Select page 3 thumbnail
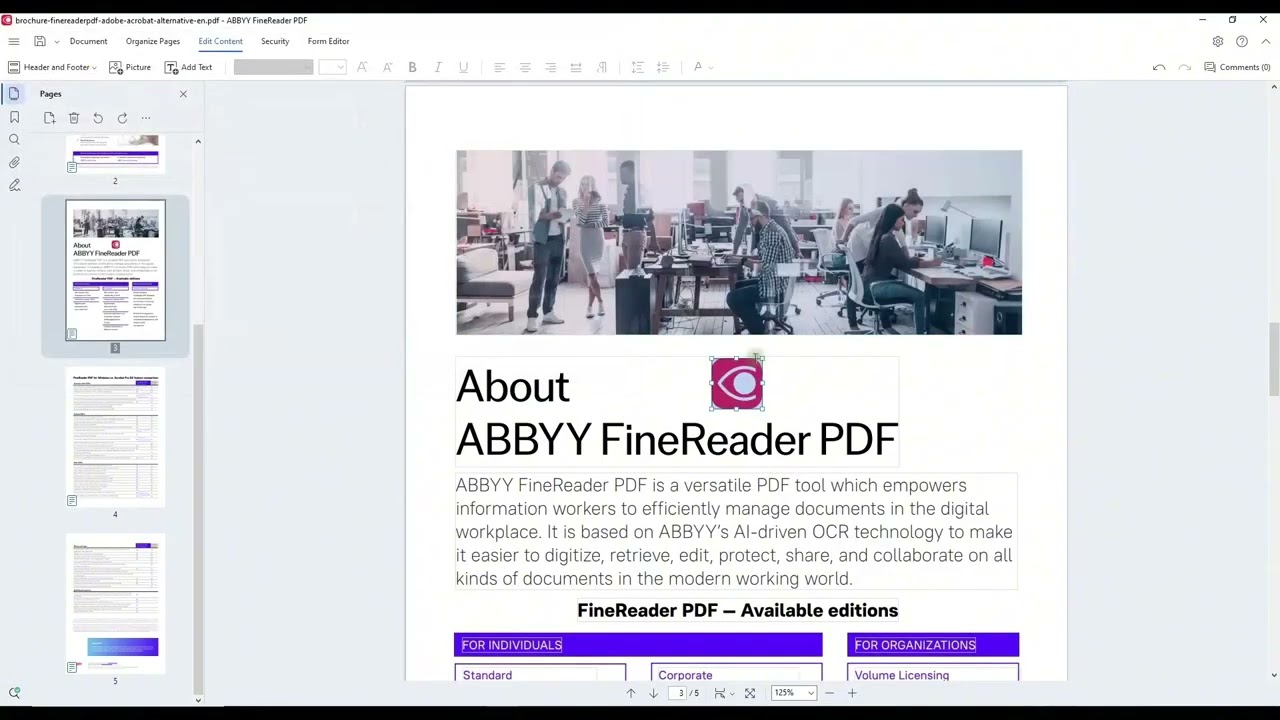The image size is (1280, 720). coord(115,270)
